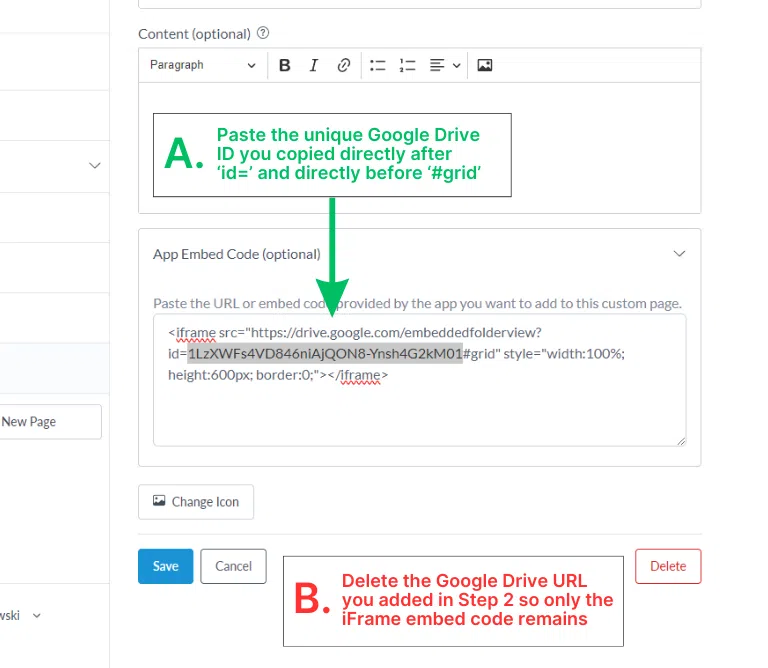Apply numbered list formatting
Image resolution: width=768 pixels, height=668 pixels.
[407, 65]
